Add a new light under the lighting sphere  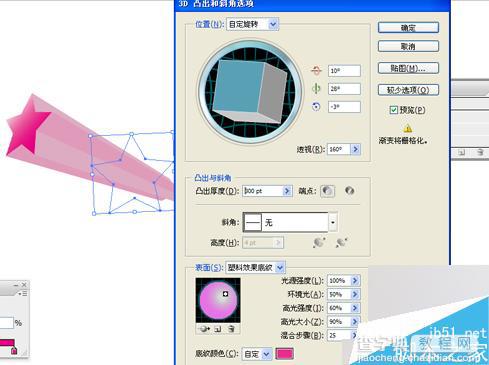tap(218, 329)
